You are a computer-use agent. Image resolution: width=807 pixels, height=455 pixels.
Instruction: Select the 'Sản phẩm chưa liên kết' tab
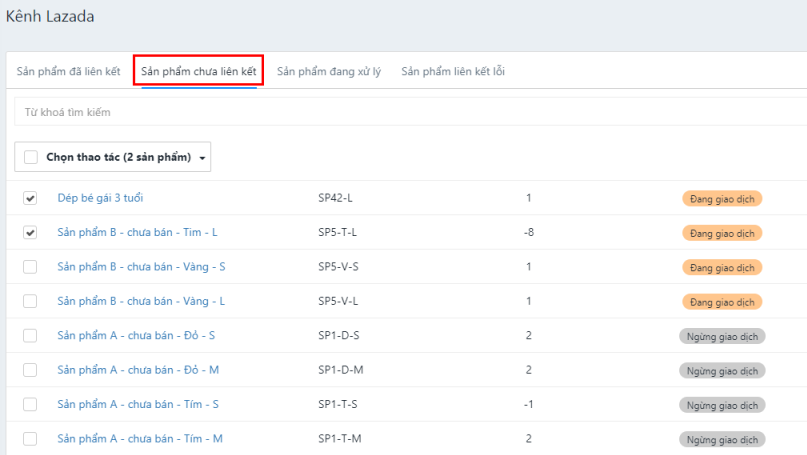point(199,71)
